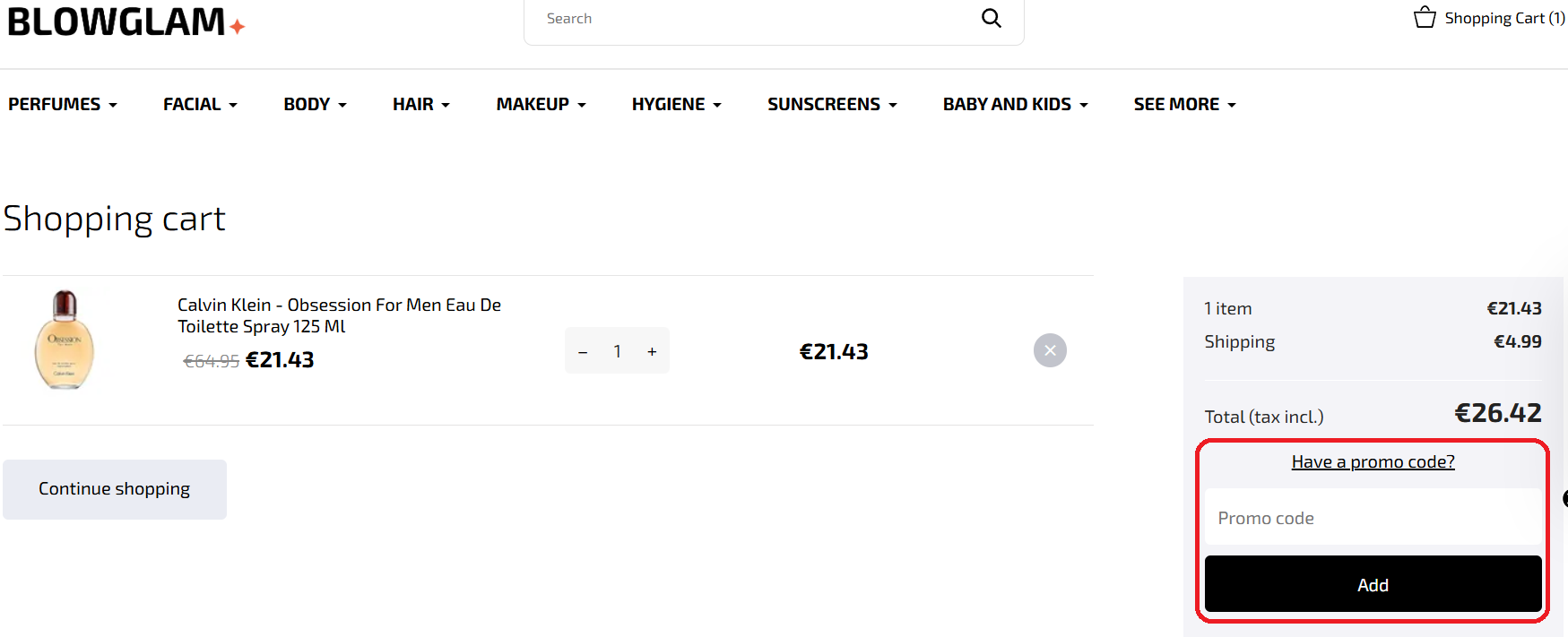Screen dimensions: 1568x637
Task: Increase quantity with plus button
Action: coord(652,352)
